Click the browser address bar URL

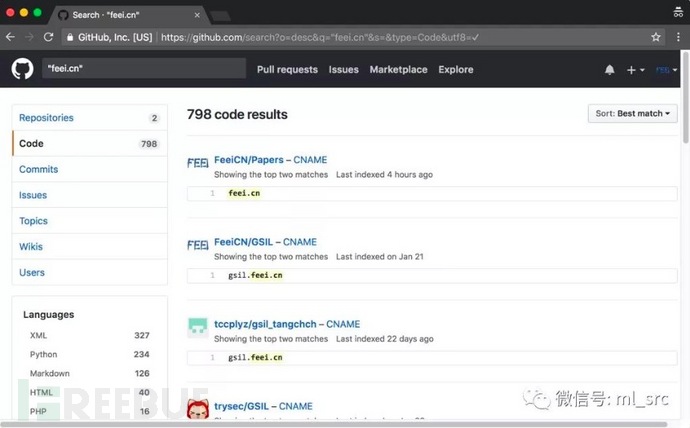[320, 37]
